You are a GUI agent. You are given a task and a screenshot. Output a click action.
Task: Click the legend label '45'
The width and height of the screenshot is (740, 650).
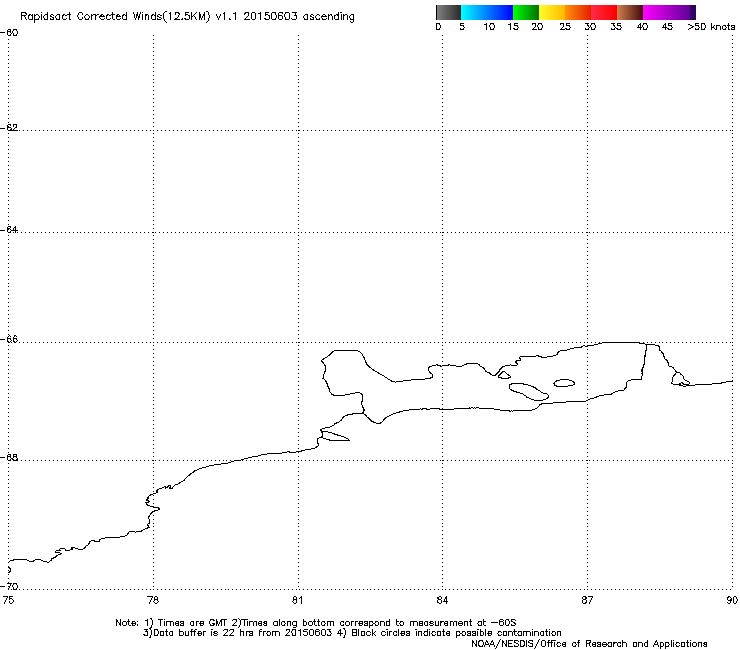(x=667, y=27)
